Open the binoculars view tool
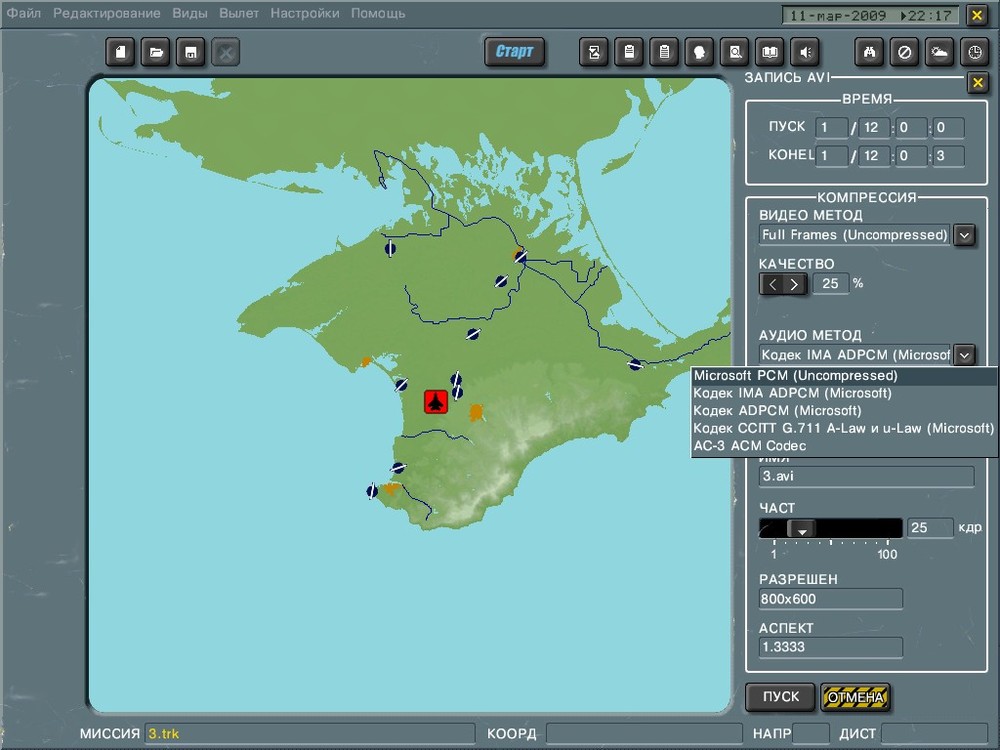The height and width of the screenshot is (750, 1000). coord(870,52)
